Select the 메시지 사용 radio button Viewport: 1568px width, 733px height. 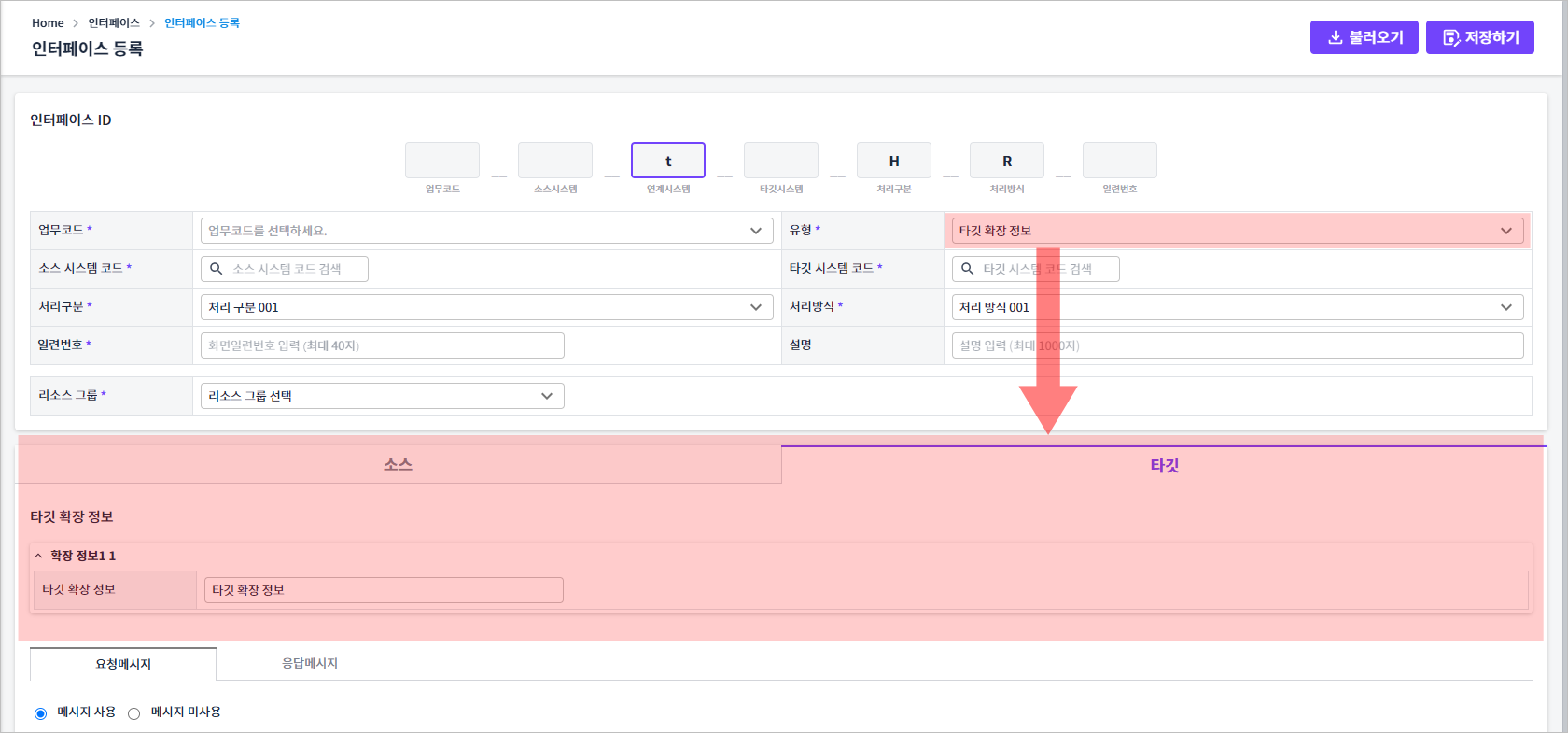[x=40, y=713]
